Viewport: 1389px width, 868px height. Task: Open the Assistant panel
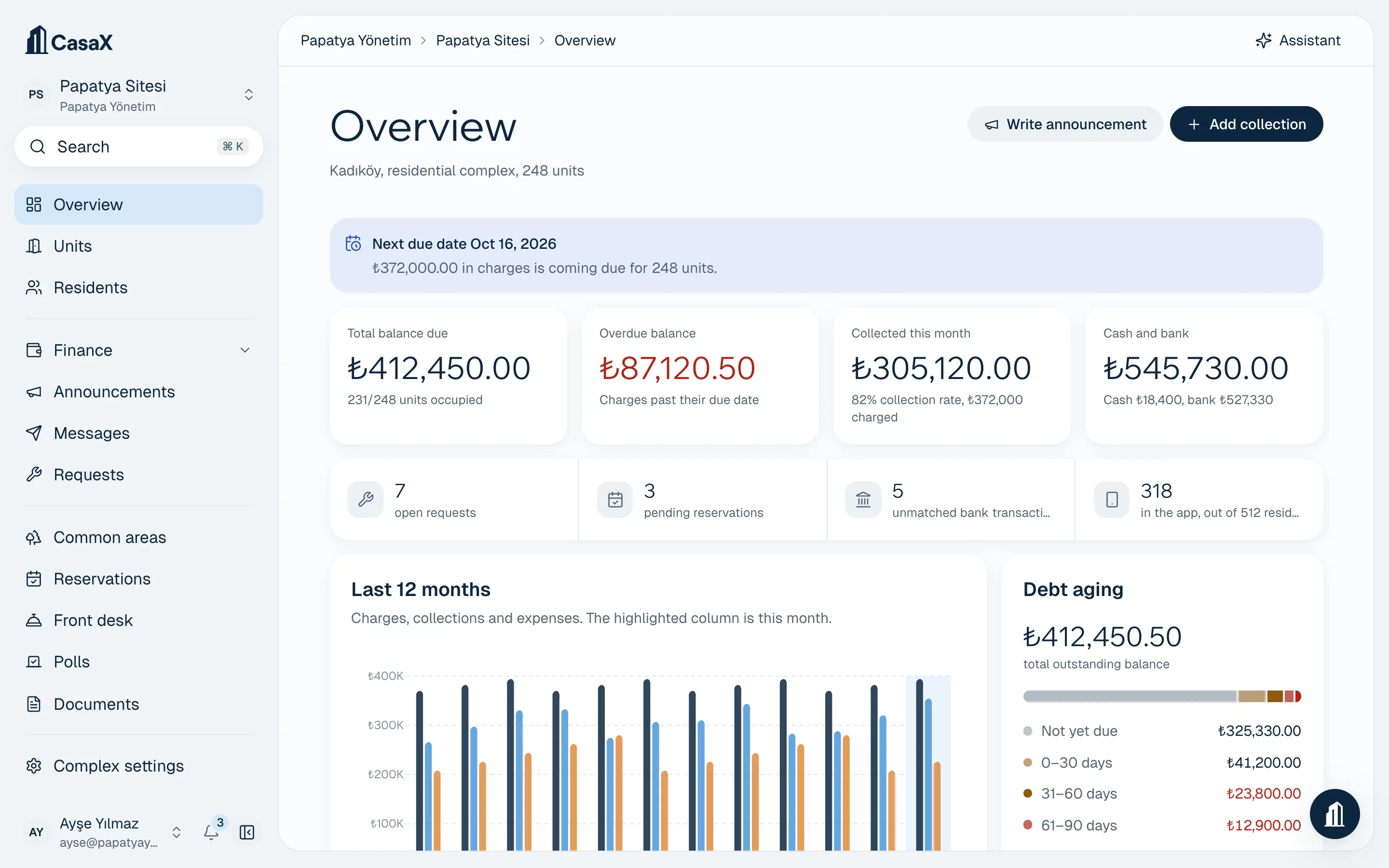pyautogui.click(x=1298, y=40)
